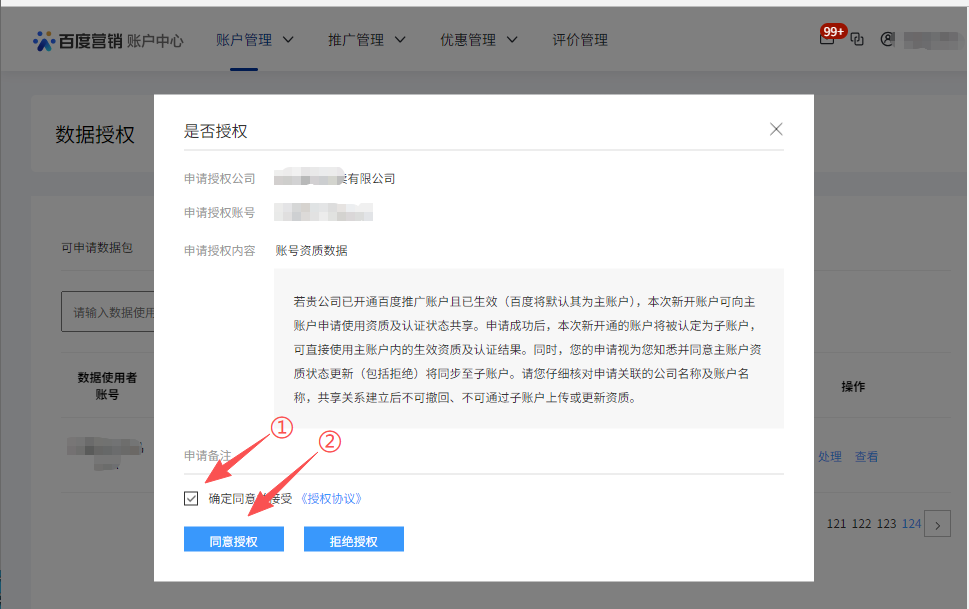The width and height of the screenshot is (969, 609).
Task: Click the 处理 action link
Action: pyautogui.click(x=829, y=456)
